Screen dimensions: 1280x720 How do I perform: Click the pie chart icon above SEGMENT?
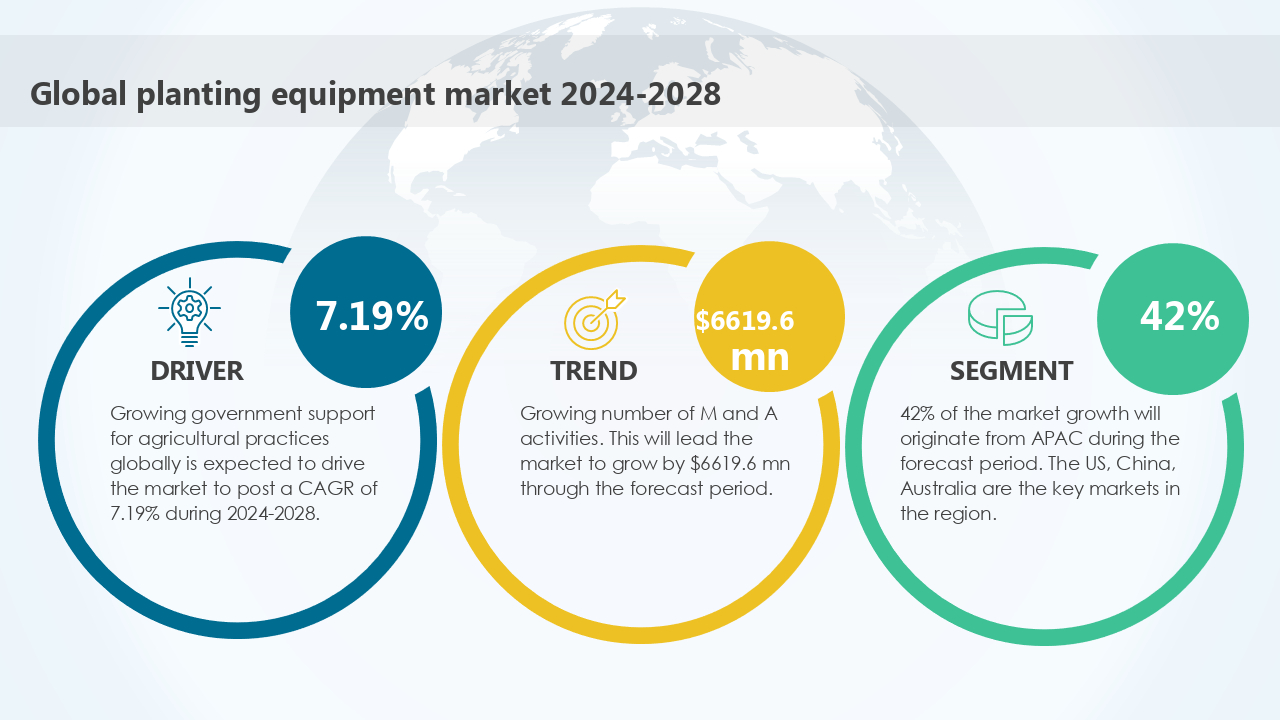[x=1000, y=318]
